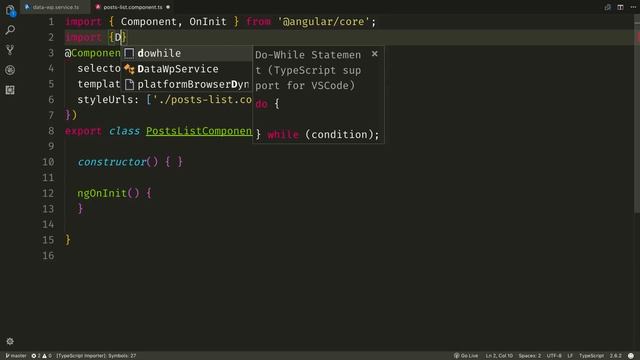Change file encoding UTF-8
Viewport: 640px width, 360px height.
point(554,356)
